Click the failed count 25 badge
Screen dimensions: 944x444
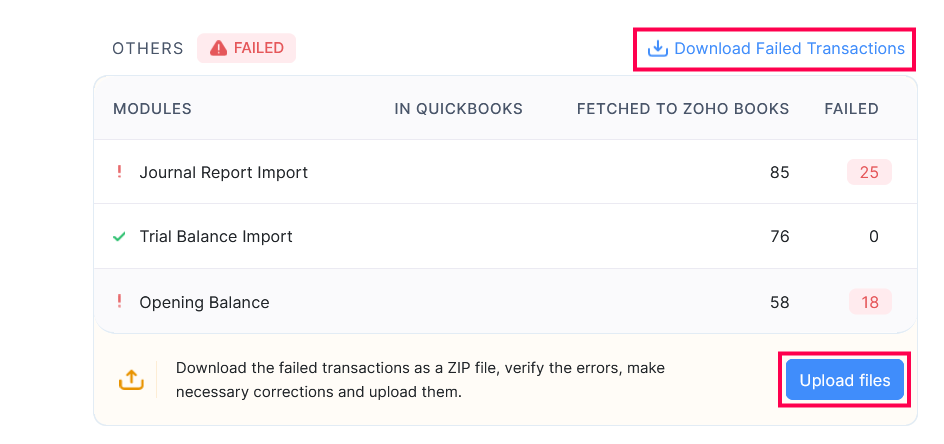869,172
